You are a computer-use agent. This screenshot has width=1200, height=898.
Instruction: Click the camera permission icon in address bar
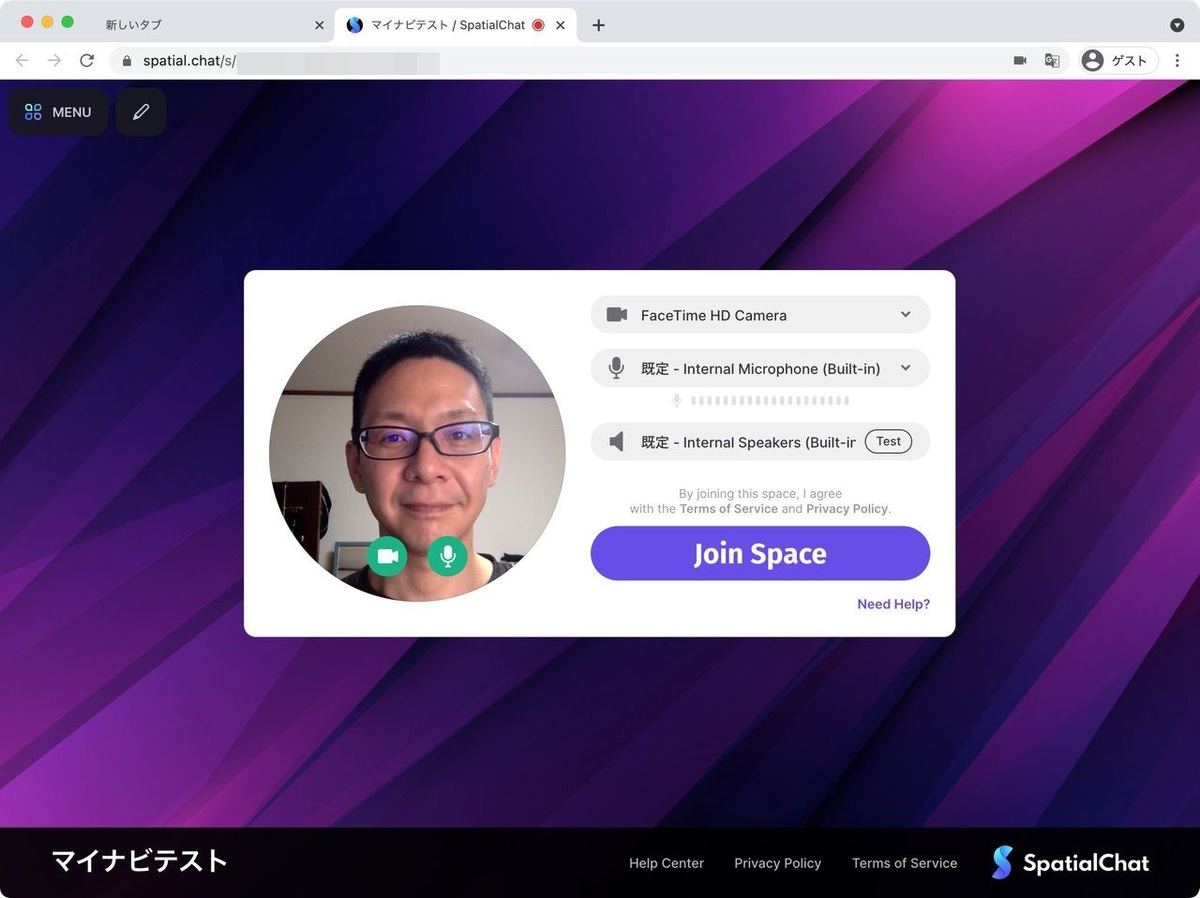click(1020, 61)
